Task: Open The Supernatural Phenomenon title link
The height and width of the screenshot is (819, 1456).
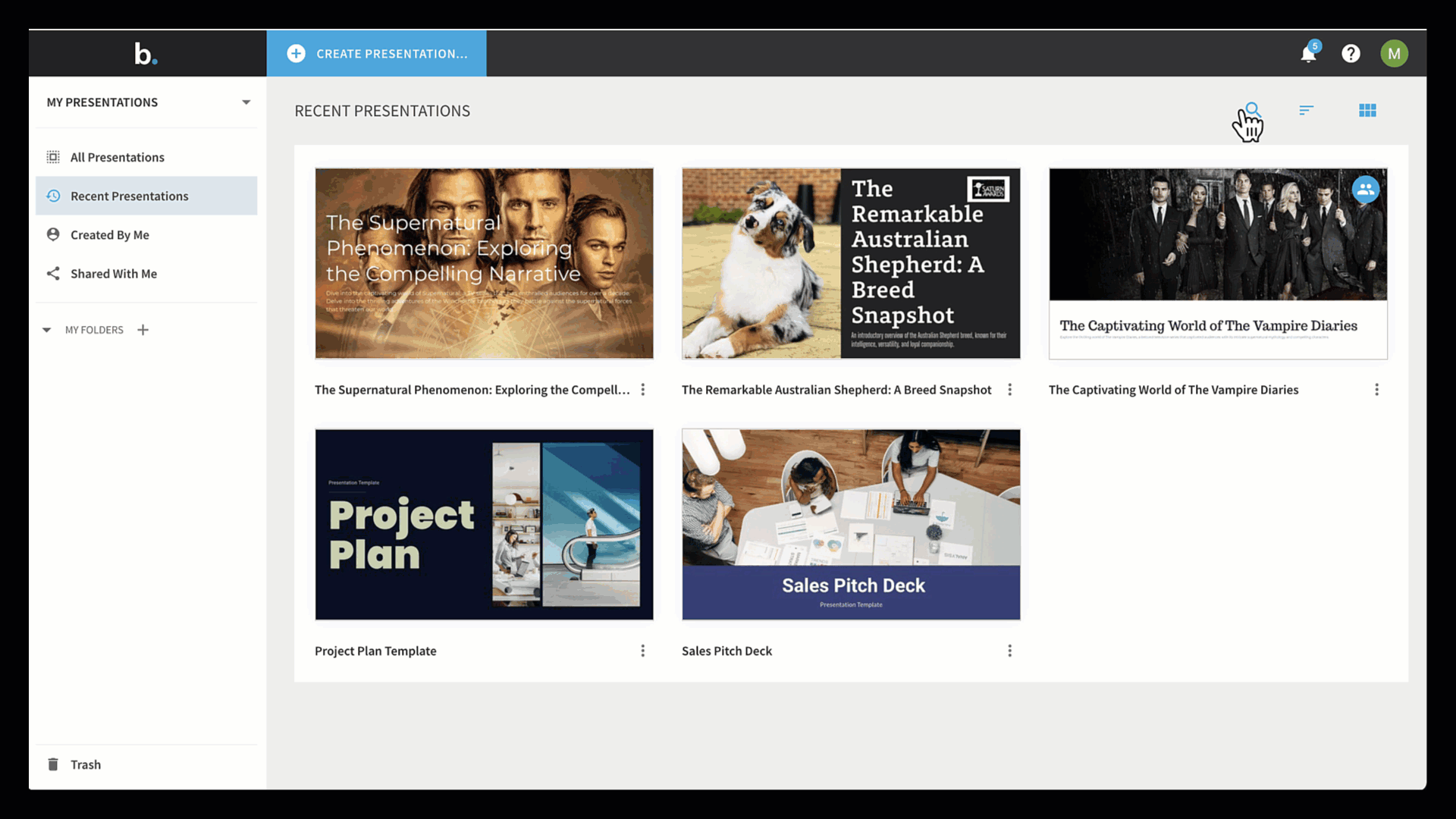Action: 472,390
